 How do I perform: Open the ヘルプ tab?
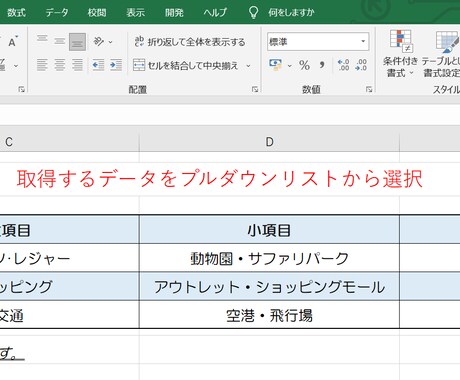215,13
